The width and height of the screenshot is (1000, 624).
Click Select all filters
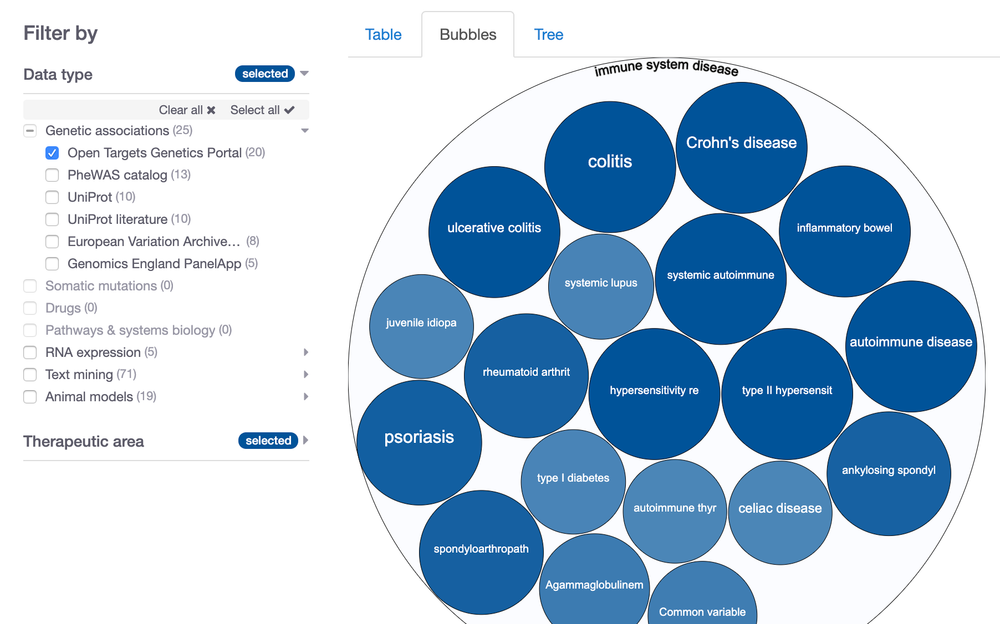click(262, 110)
